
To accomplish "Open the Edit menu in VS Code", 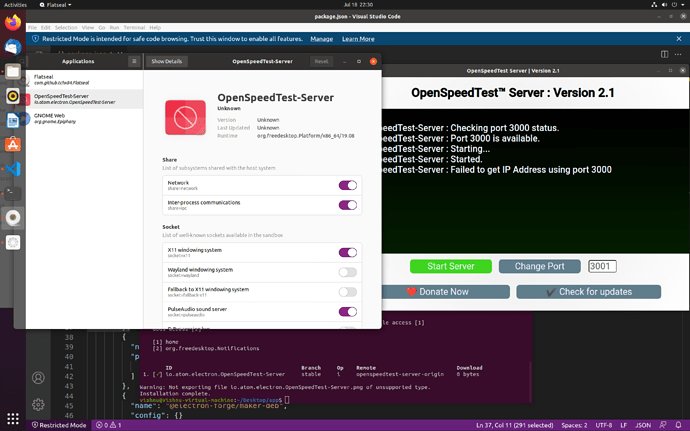I will point(46,27).
